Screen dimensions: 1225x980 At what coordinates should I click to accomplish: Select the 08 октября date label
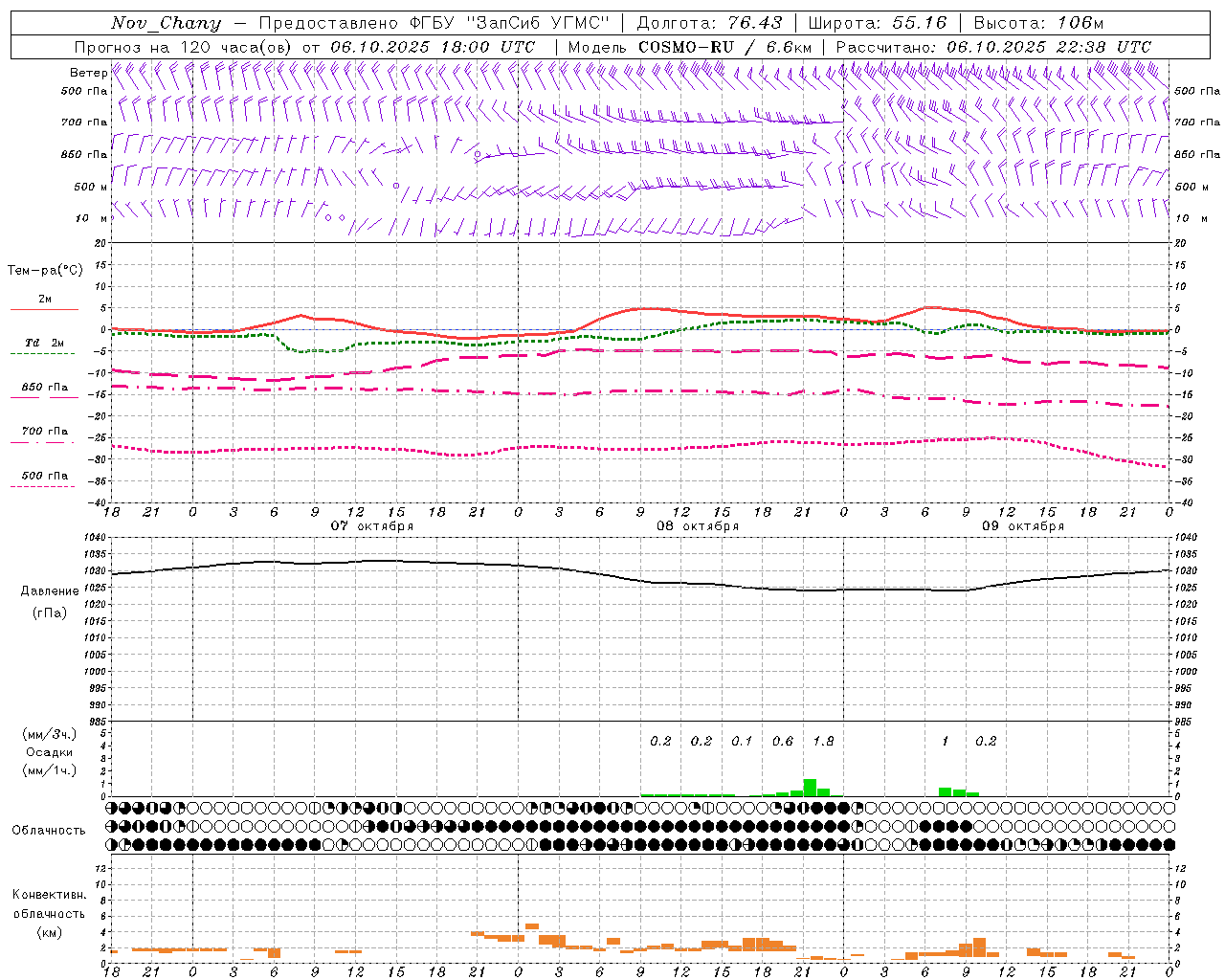pyautogui.click(x=698, y=526)
